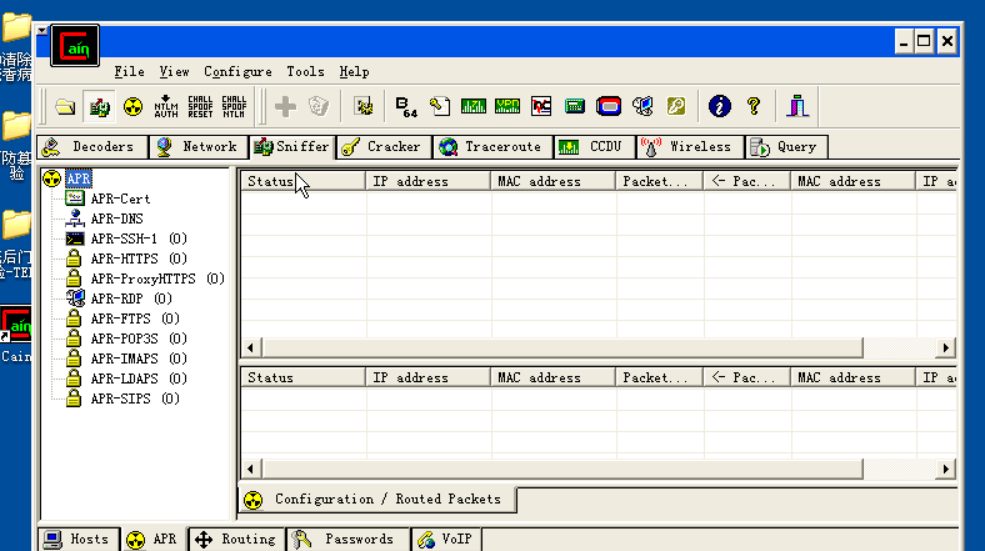Click the lower table left scroll arrow
The height and width of the screenshot is (551, 985).
click(x=251, y=469)
